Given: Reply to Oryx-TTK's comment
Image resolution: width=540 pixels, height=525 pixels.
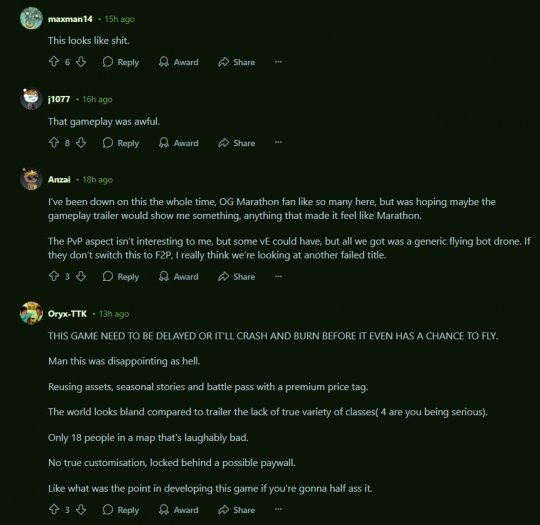Looking at the screenshot, I should (121, 510).
